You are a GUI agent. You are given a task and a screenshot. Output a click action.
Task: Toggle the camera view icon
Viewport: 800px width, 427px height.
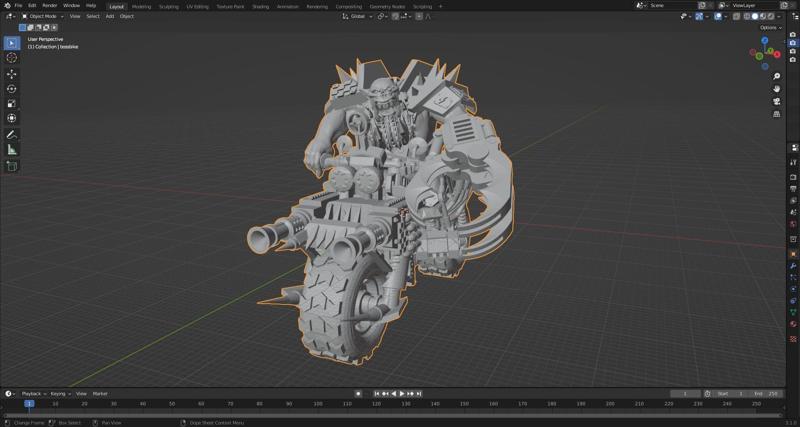[x=777, y=101]
